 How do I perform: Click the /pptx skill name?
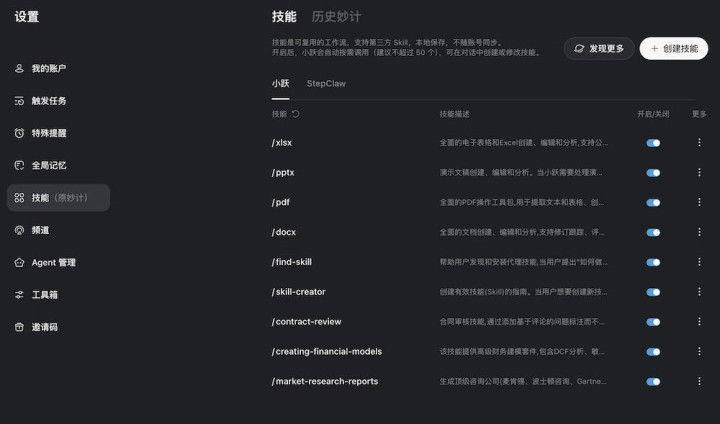coord(283,173)
